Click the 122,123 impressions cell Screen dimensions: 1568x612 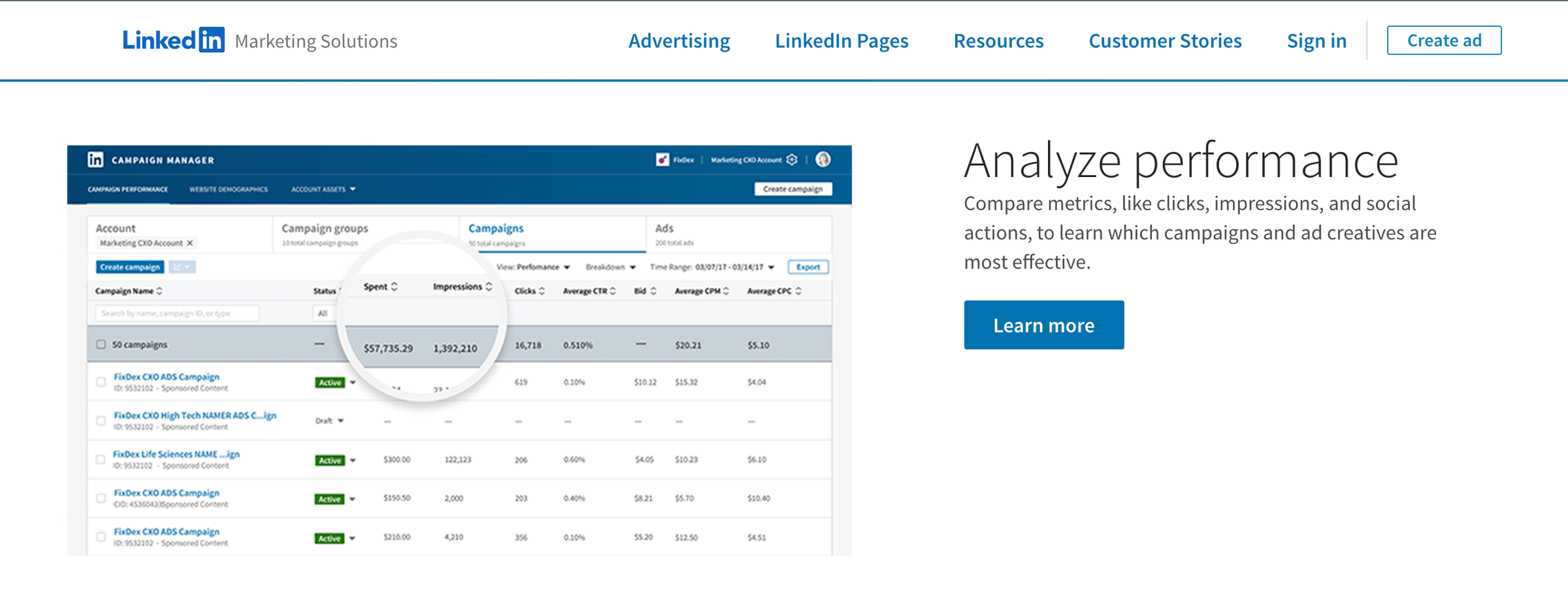pyautogui.click(x=457, y=459)
